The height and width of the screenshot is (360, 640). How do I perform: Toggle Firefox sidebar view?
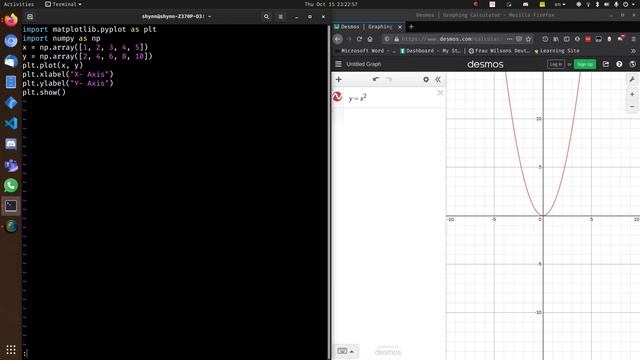(567, 39)
